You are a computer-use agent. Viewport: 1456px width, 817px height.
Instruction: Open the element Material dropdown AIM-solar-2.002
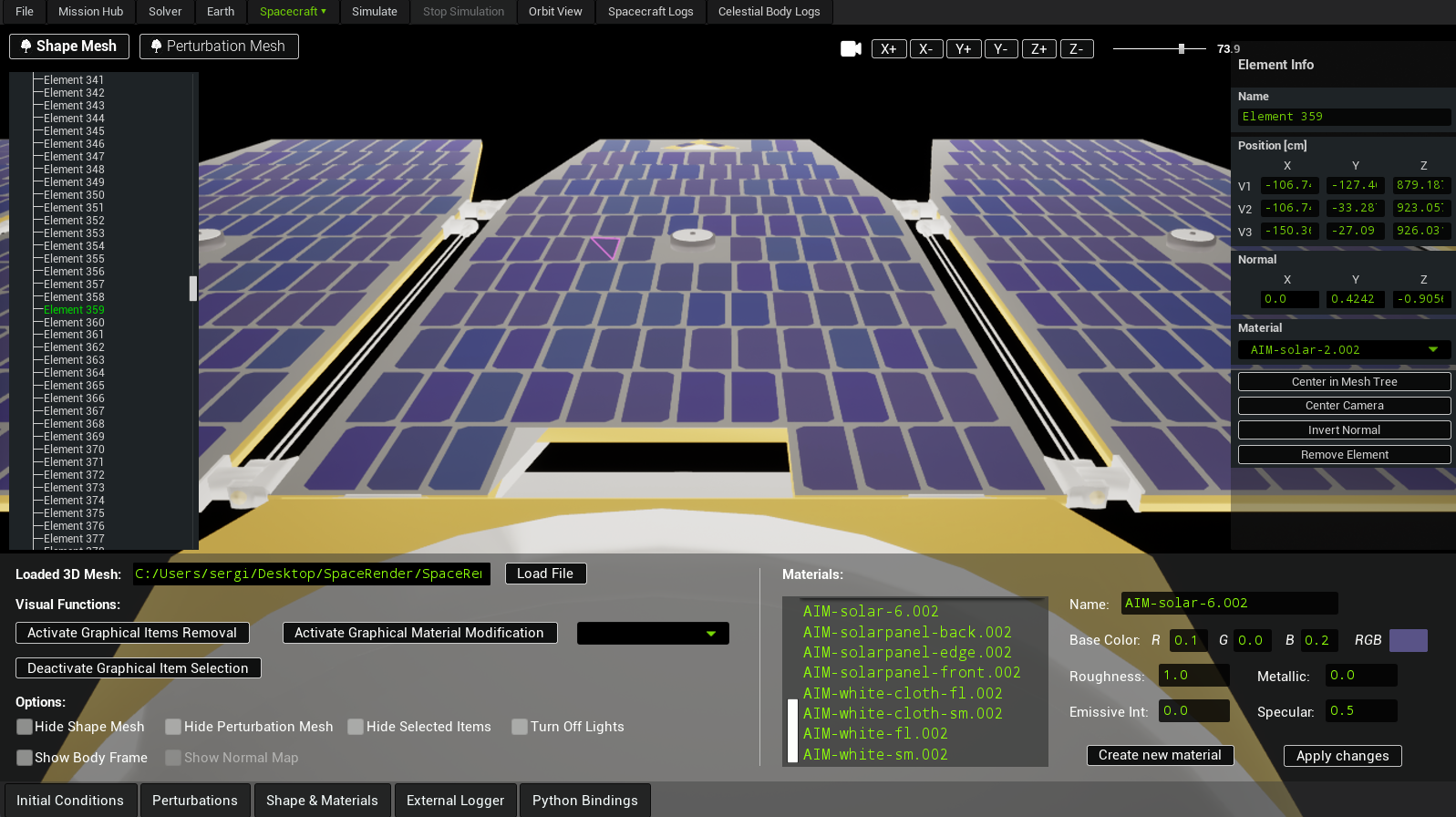tap(1343, 350)
